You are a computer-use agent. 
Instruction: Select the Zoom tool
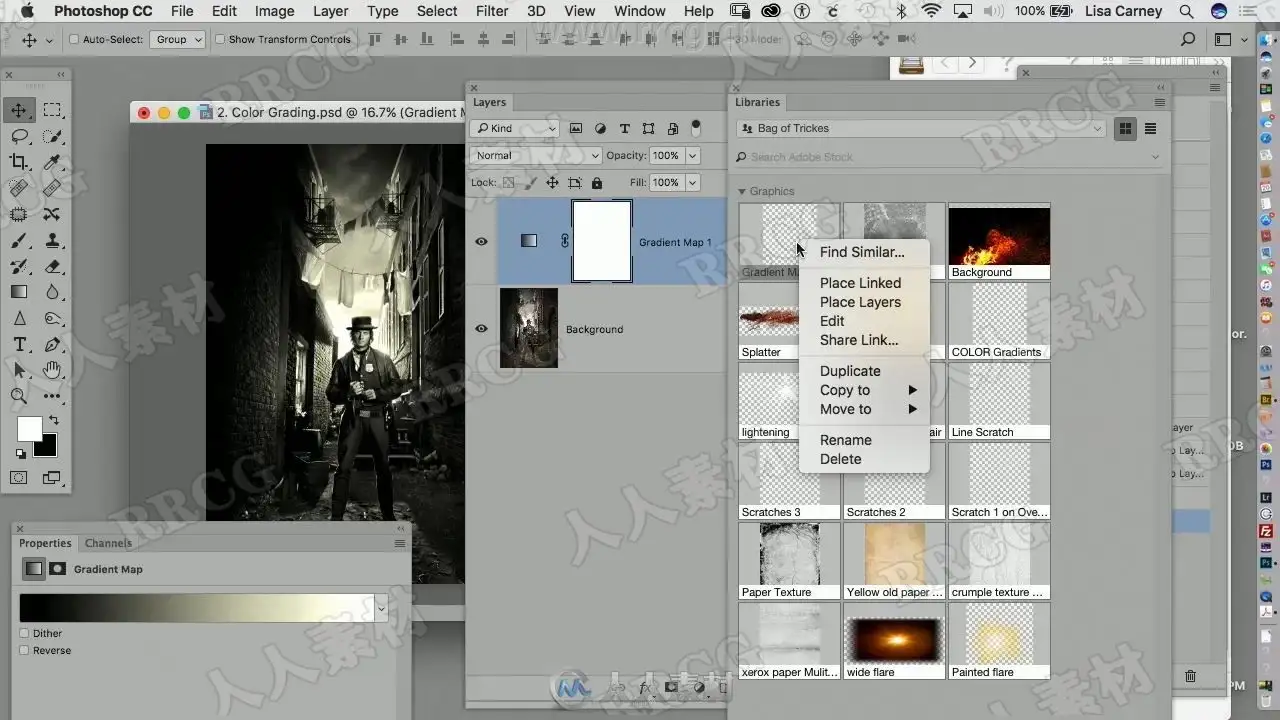19,396
